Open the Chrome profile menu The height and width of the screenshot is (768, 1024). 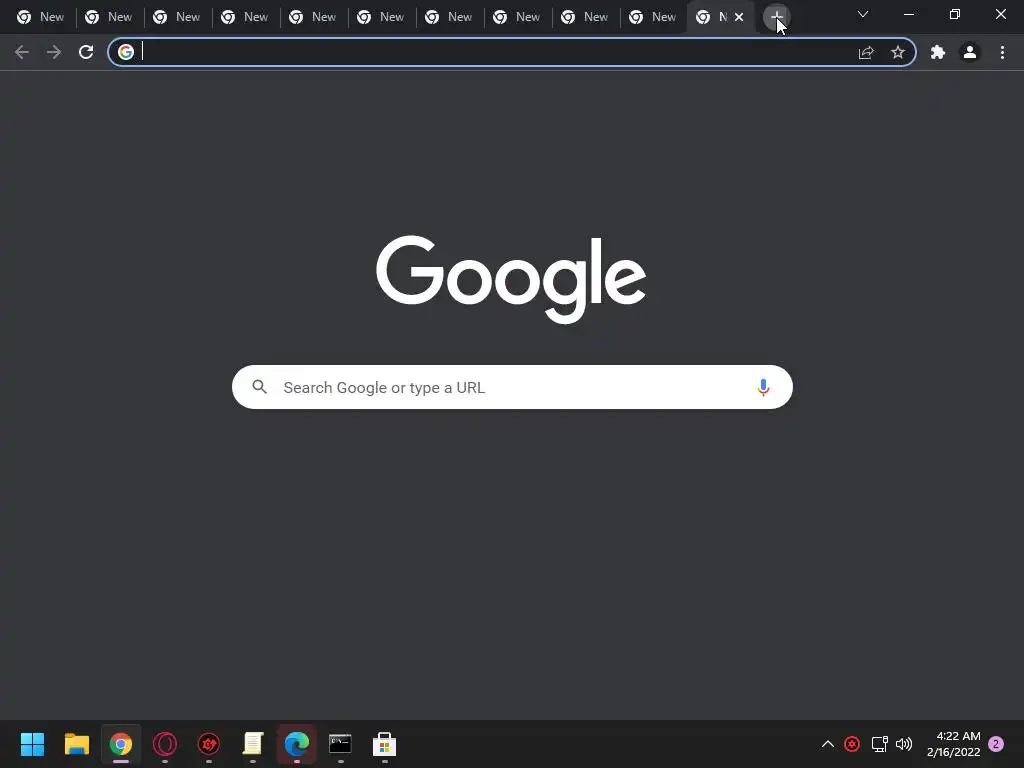(970, 52)
